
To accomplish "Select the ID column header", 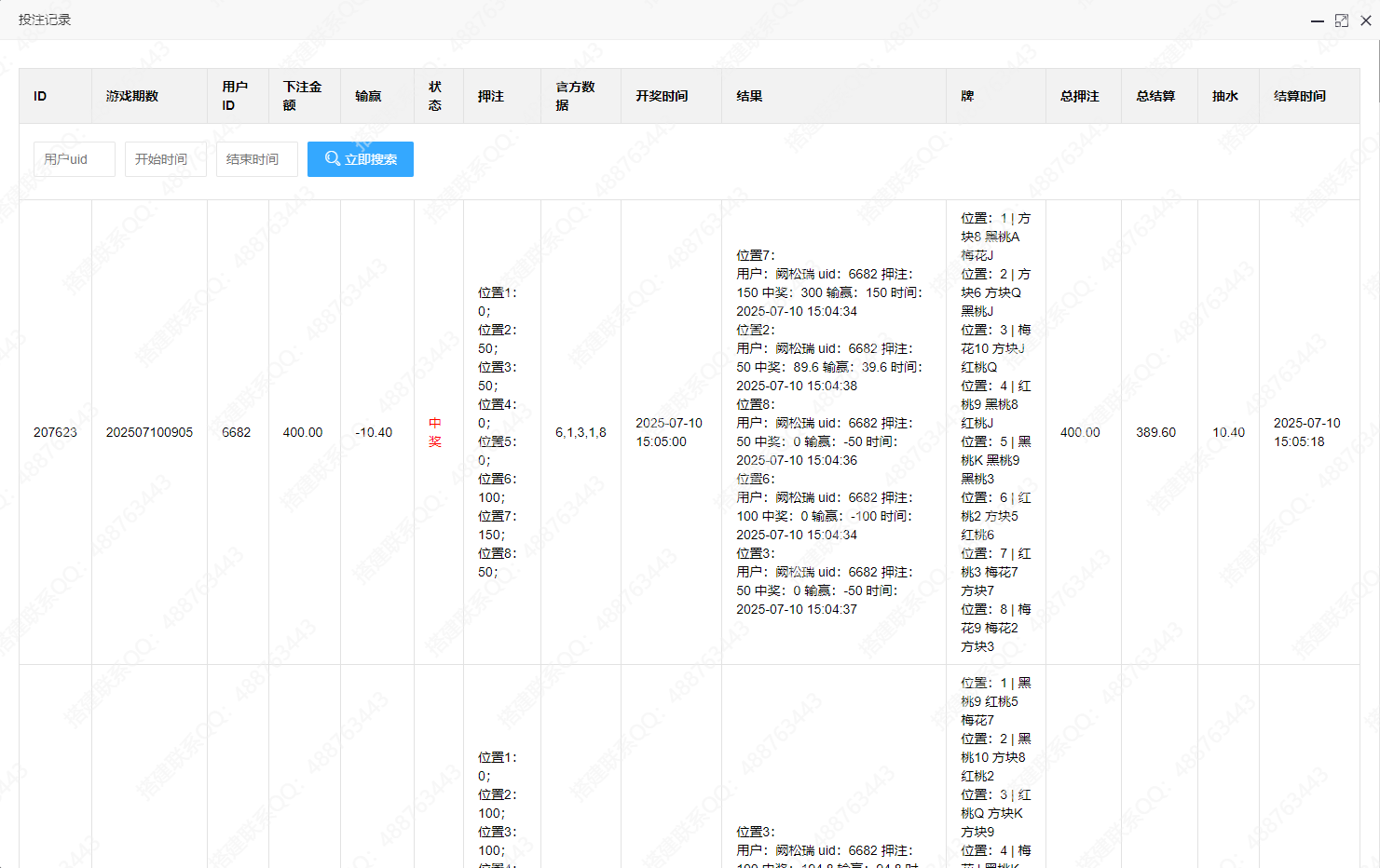I will point(39,96).
